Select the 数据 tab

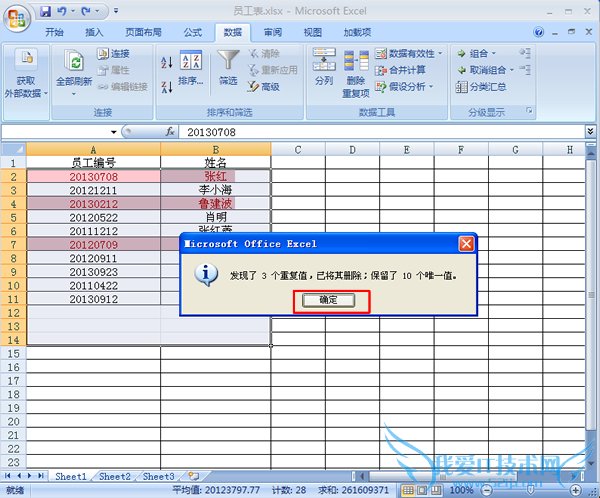[233, 33]
